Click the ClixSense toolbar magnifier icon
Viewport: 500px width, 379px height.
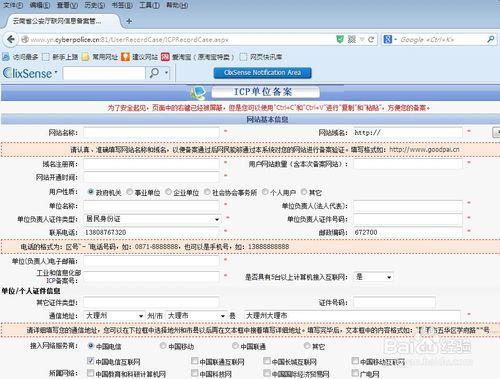tap(154, 73)
